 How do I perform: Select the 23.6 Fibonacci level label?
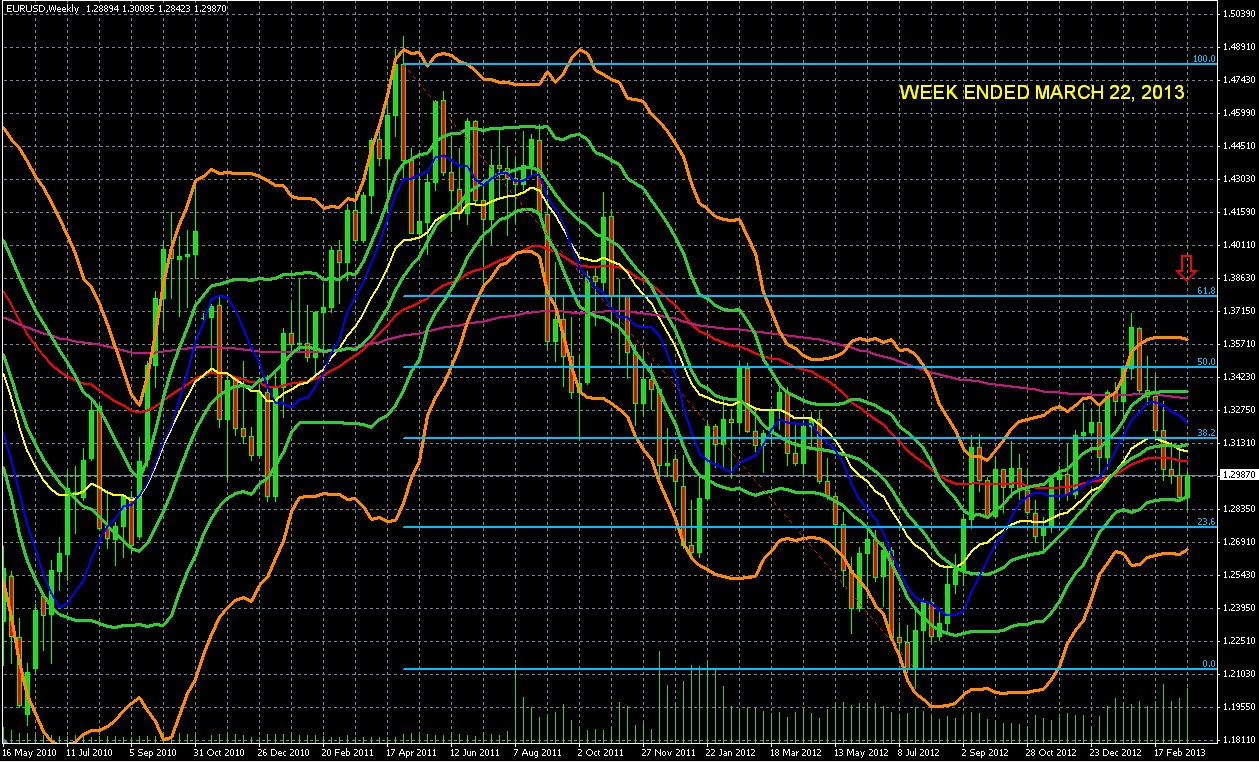point(1205,522)
